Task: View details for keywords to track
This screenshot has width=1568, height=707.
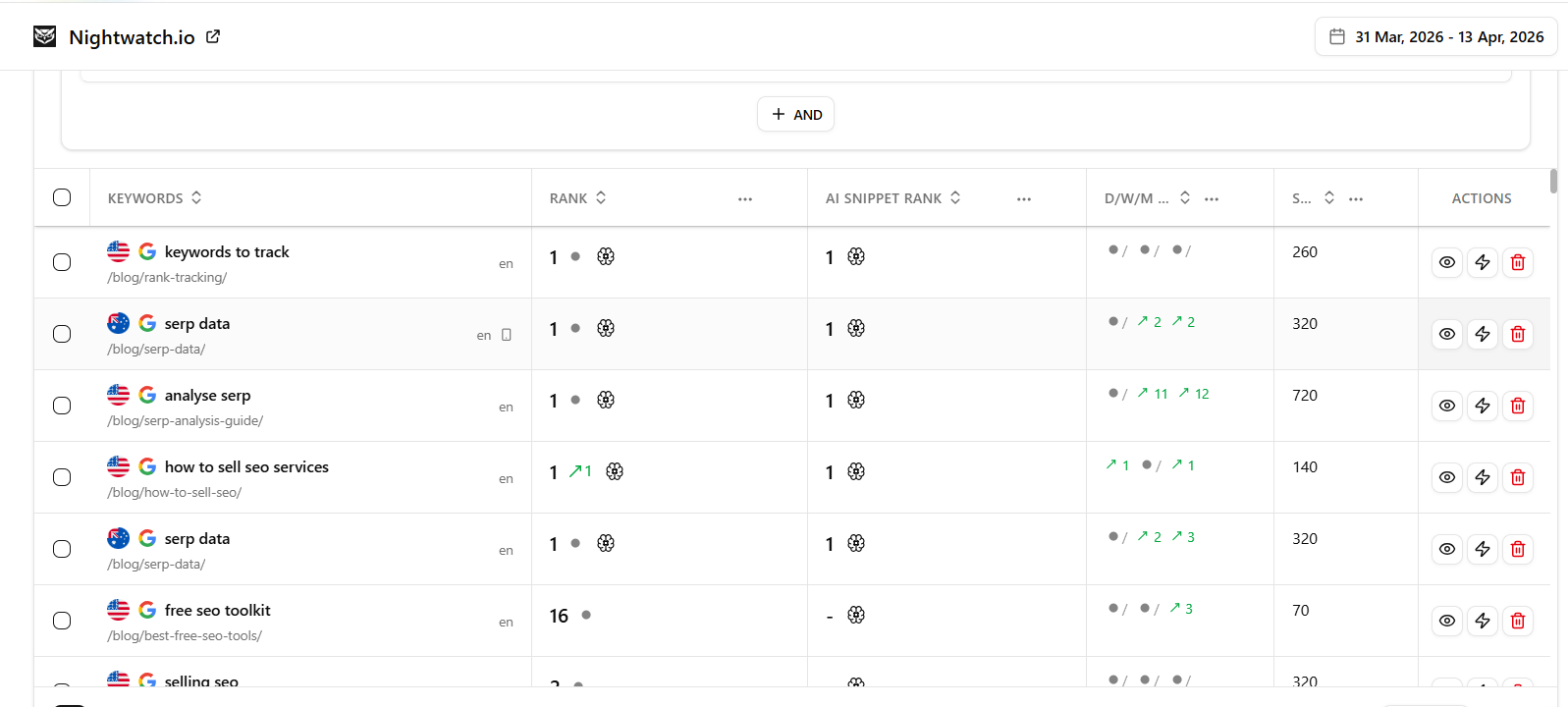Action: pos(1447,262)
